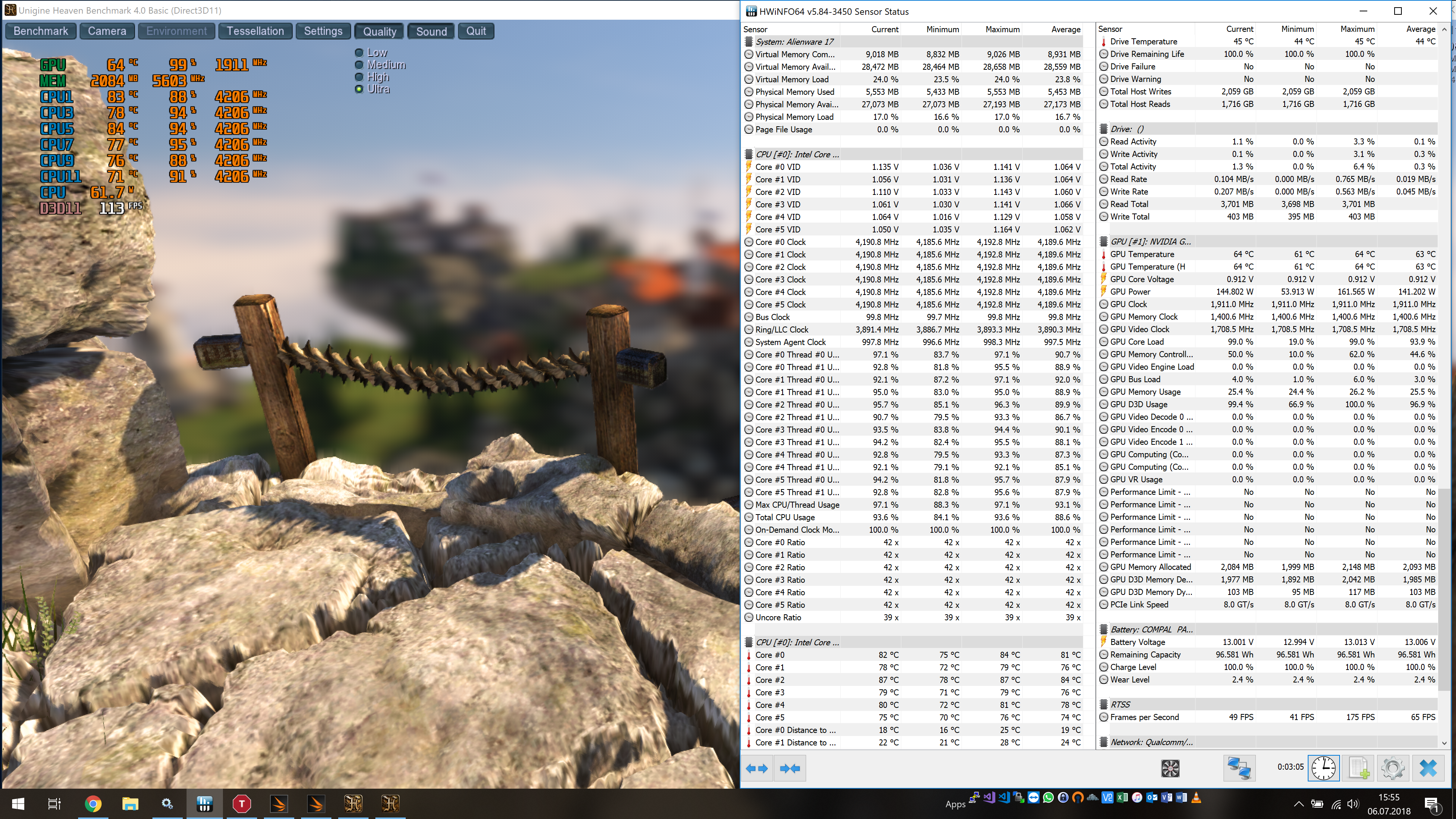1456x819 pixels.
Task: Open iTunes from the Apps toolbar
Action: click(1137, 797)
